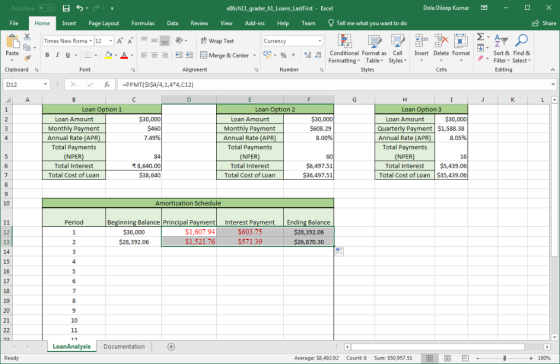Switch to the Data tab
The height and width of the screenshot is (364, 560).
(172, 23)
